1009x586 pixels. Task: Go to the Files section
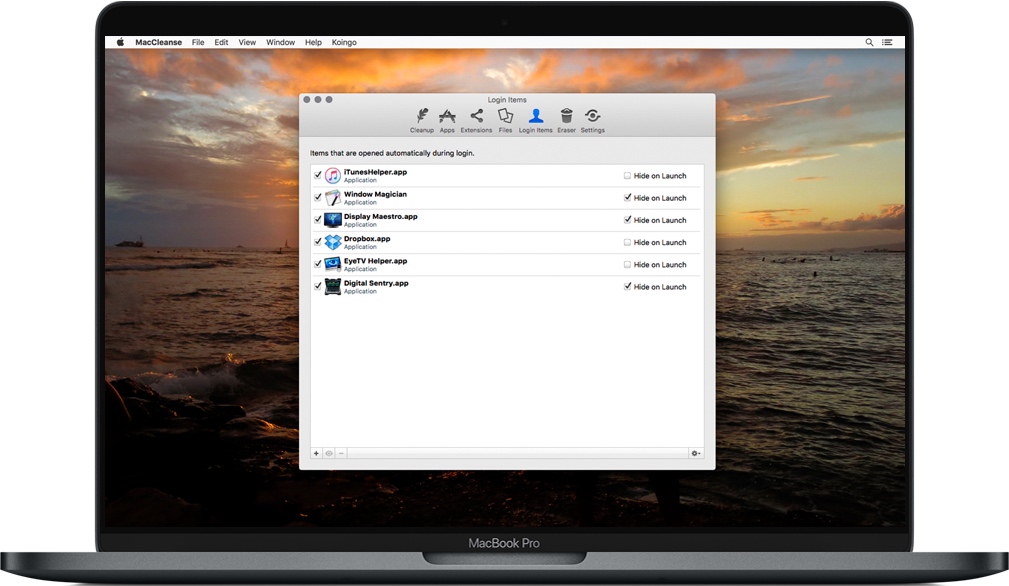[506, 120]
